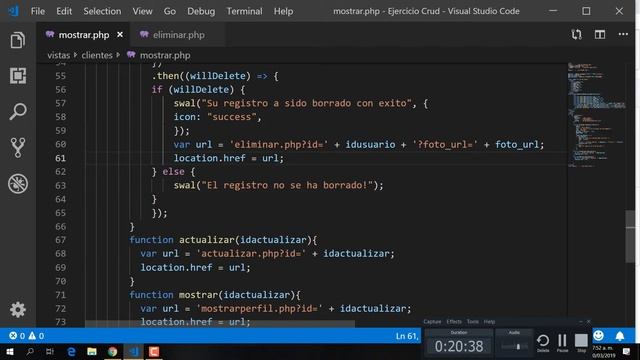The height and width of the screenshot is (360, 640).
Task: Open the Selection menu
Action: pyautogui.click(x=102, y=11)
